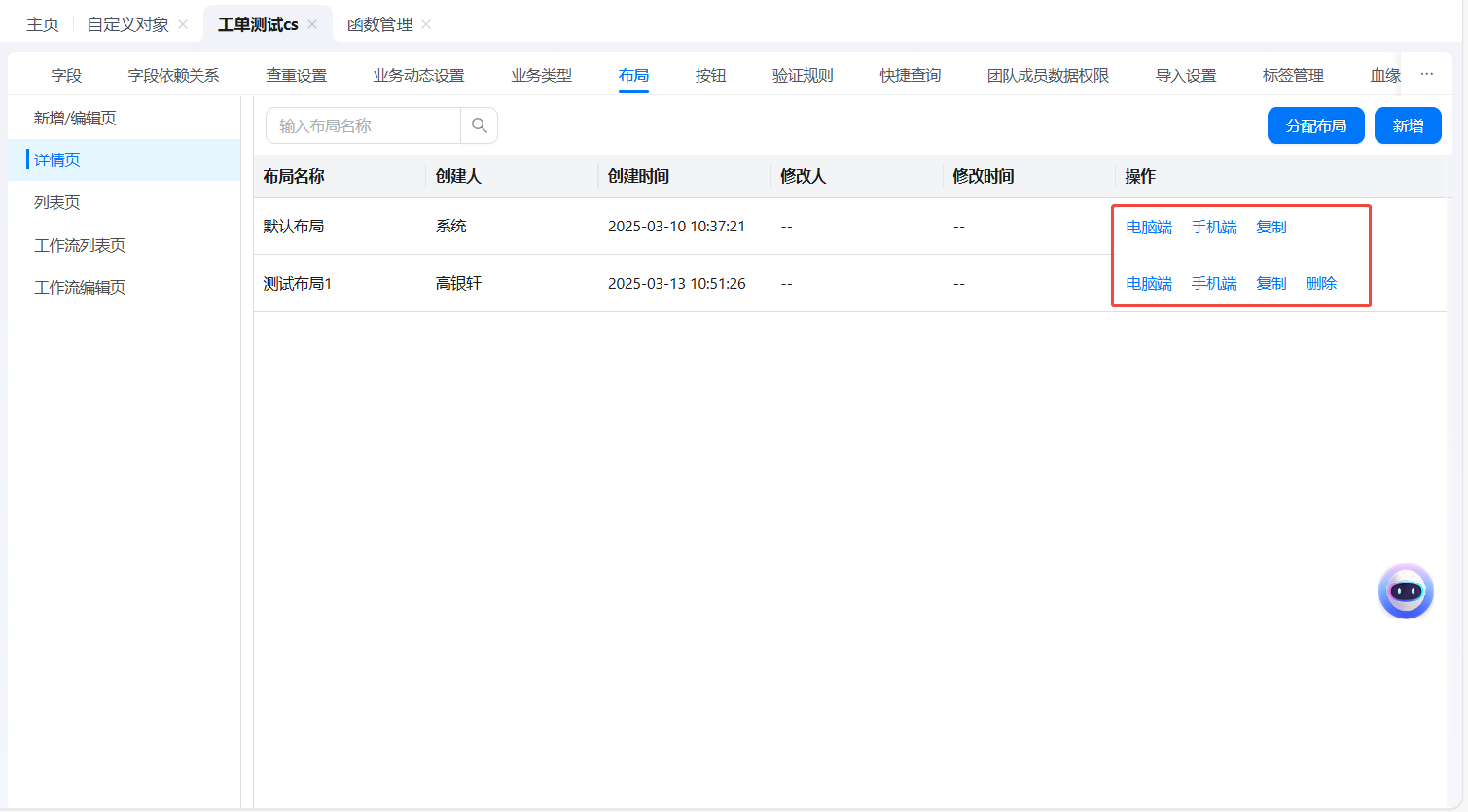
Task: Click the 修改时间 column header
Action: pyautogui.click(x=983, y=176)
